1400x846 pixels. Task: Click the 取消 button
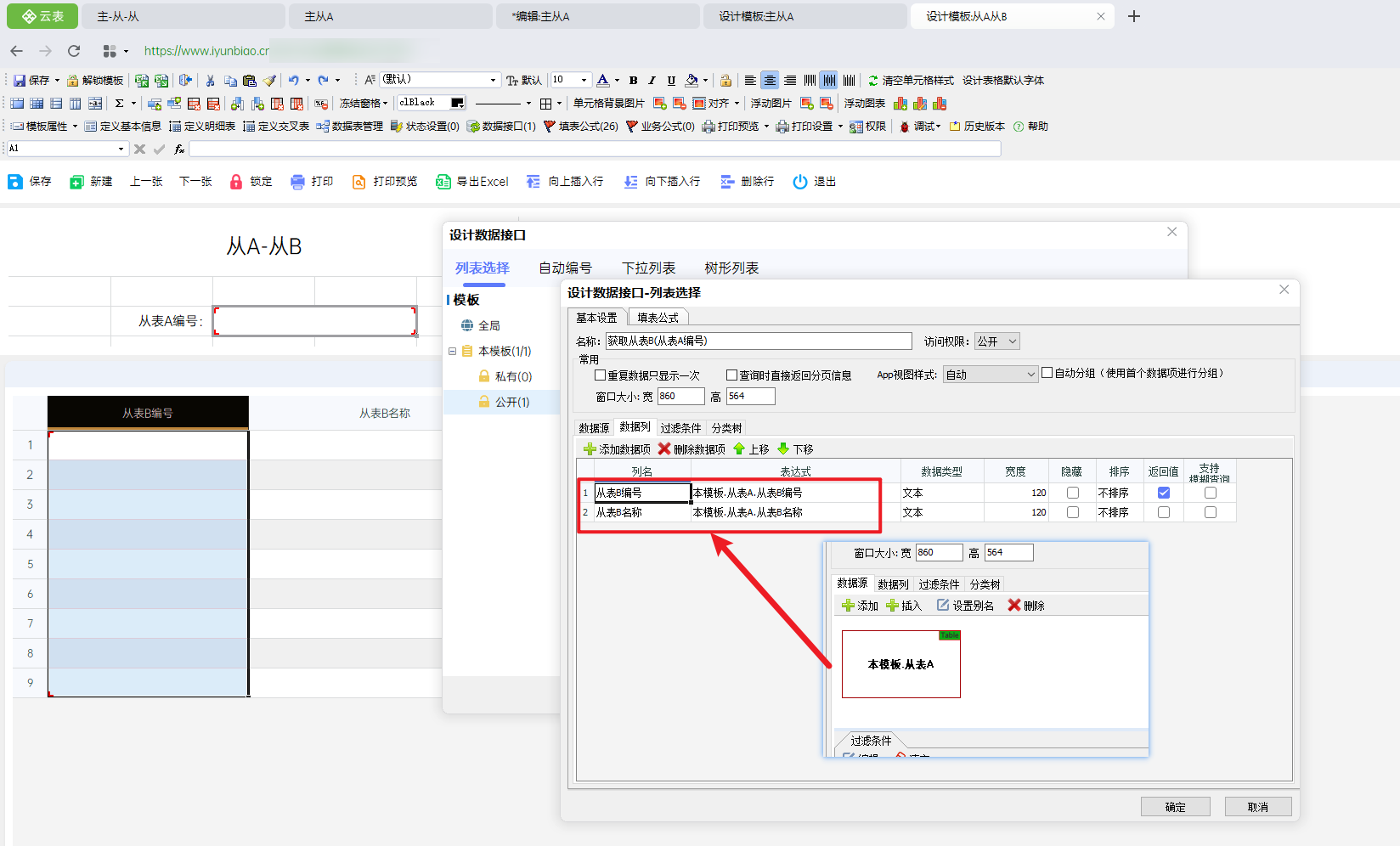[1258, 807]
